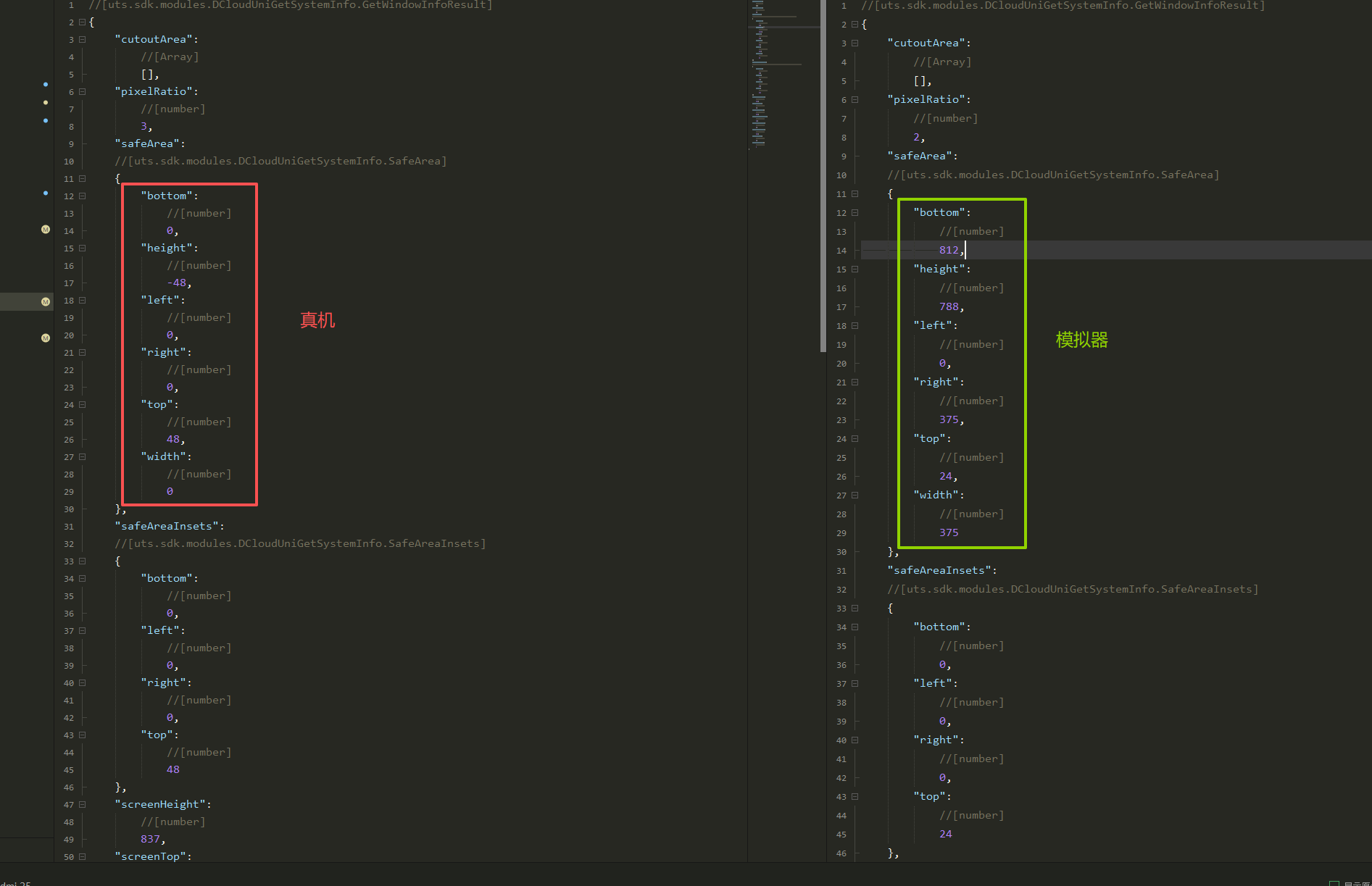Collapse the left pane's "pixelRatio" fold at line 6
The height and width of the screenshot is (886, 1372).
(x=83, y=92)
